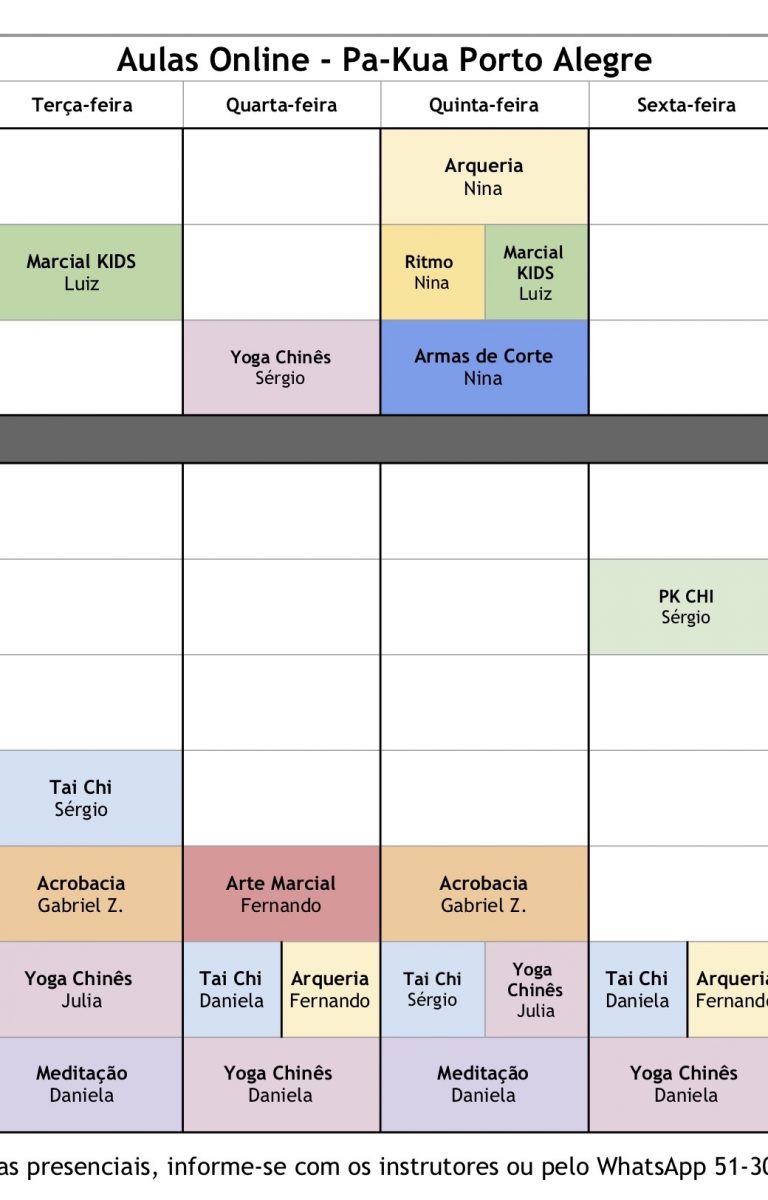Click Yoga Chinês Sérgio on Quarta-feira
The width and height of the screenshot is (768, 1200).
tap(281, 367)
